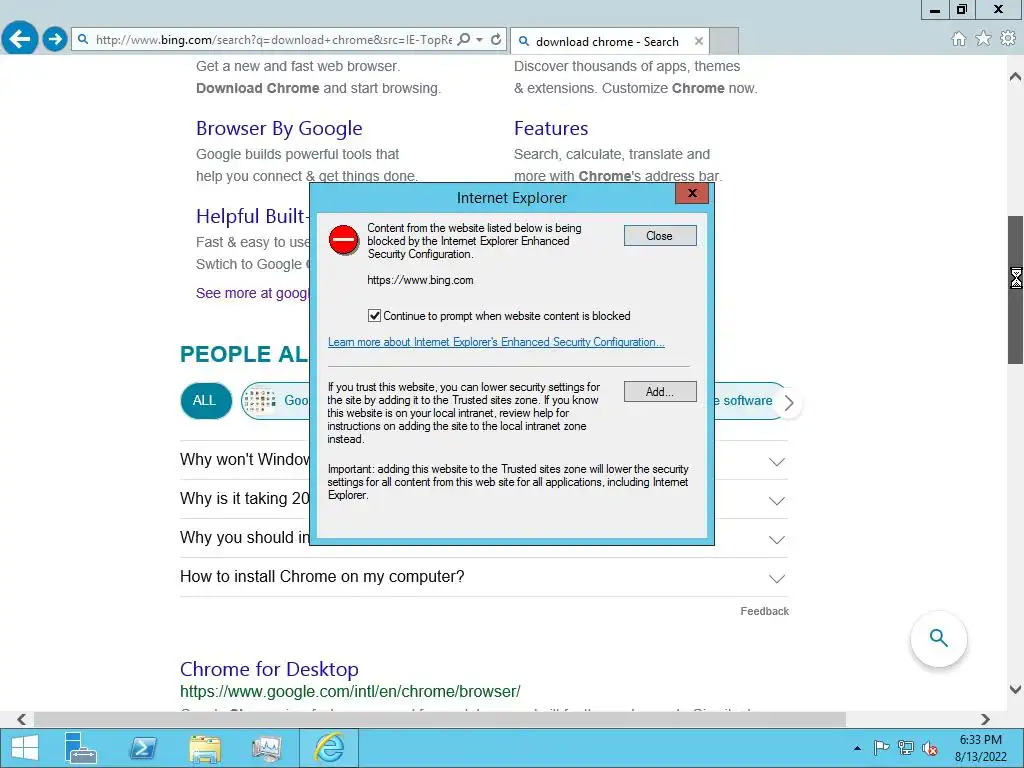Click the google.com/intl/en/chrome/browser URL

350,692
